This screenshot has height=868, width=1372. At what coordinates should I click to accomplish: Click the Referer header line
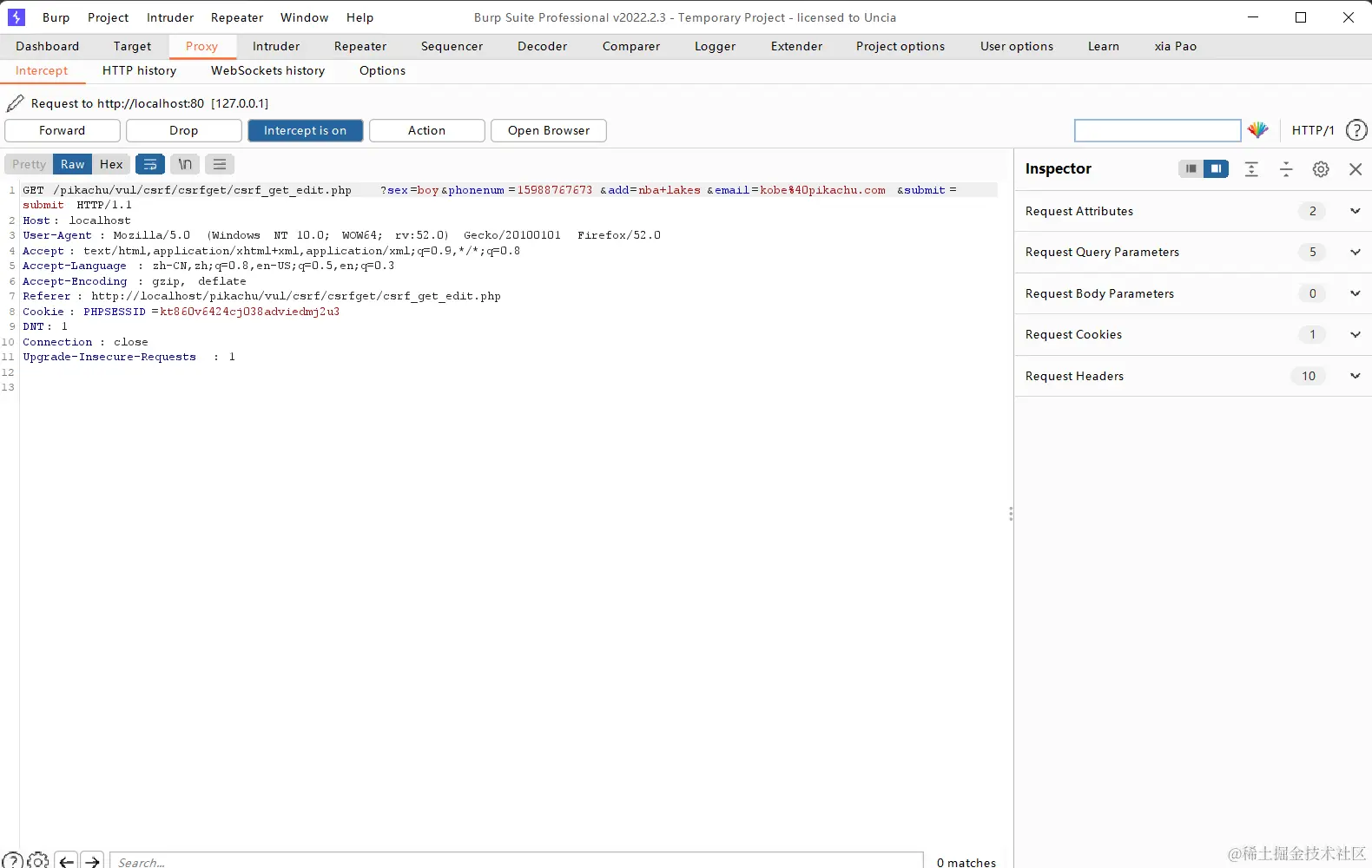[261, 296]
